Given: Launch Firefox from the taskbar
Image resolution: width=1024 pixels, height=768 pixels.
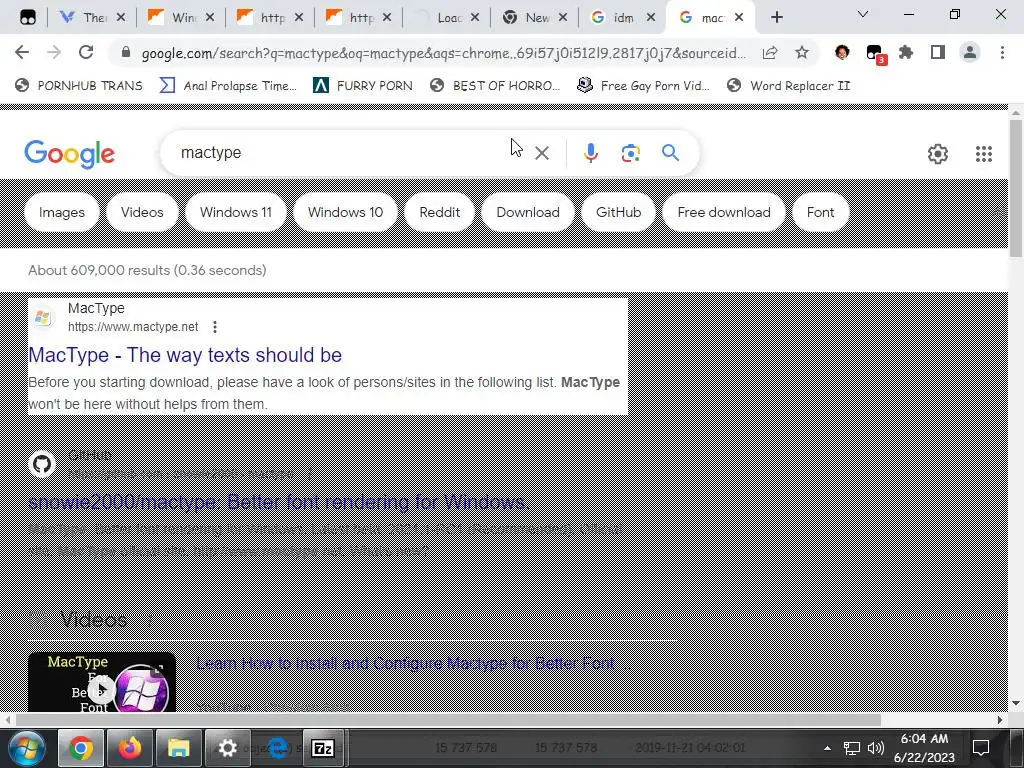Looking at the screenshot, I should tap(129, 748).
